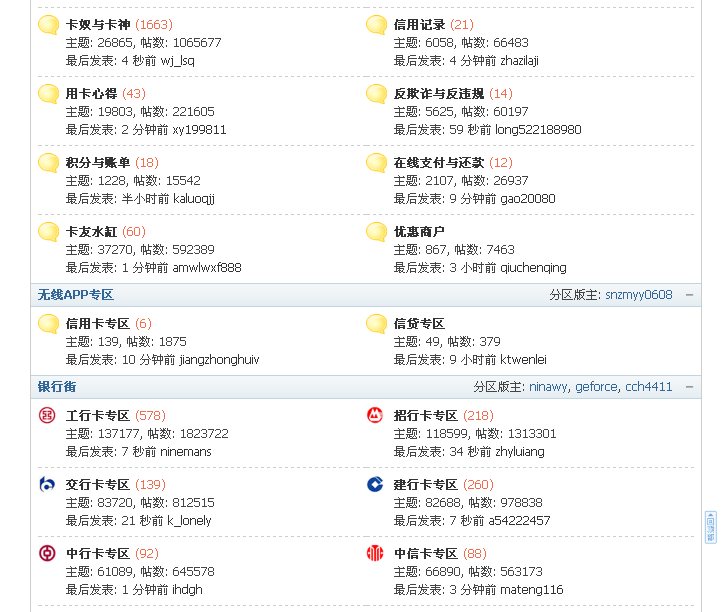The height and width of the screenshot is (612, 722).
Task: View moderator snzmyy0608's profile
Action: [x=638, y=295]
